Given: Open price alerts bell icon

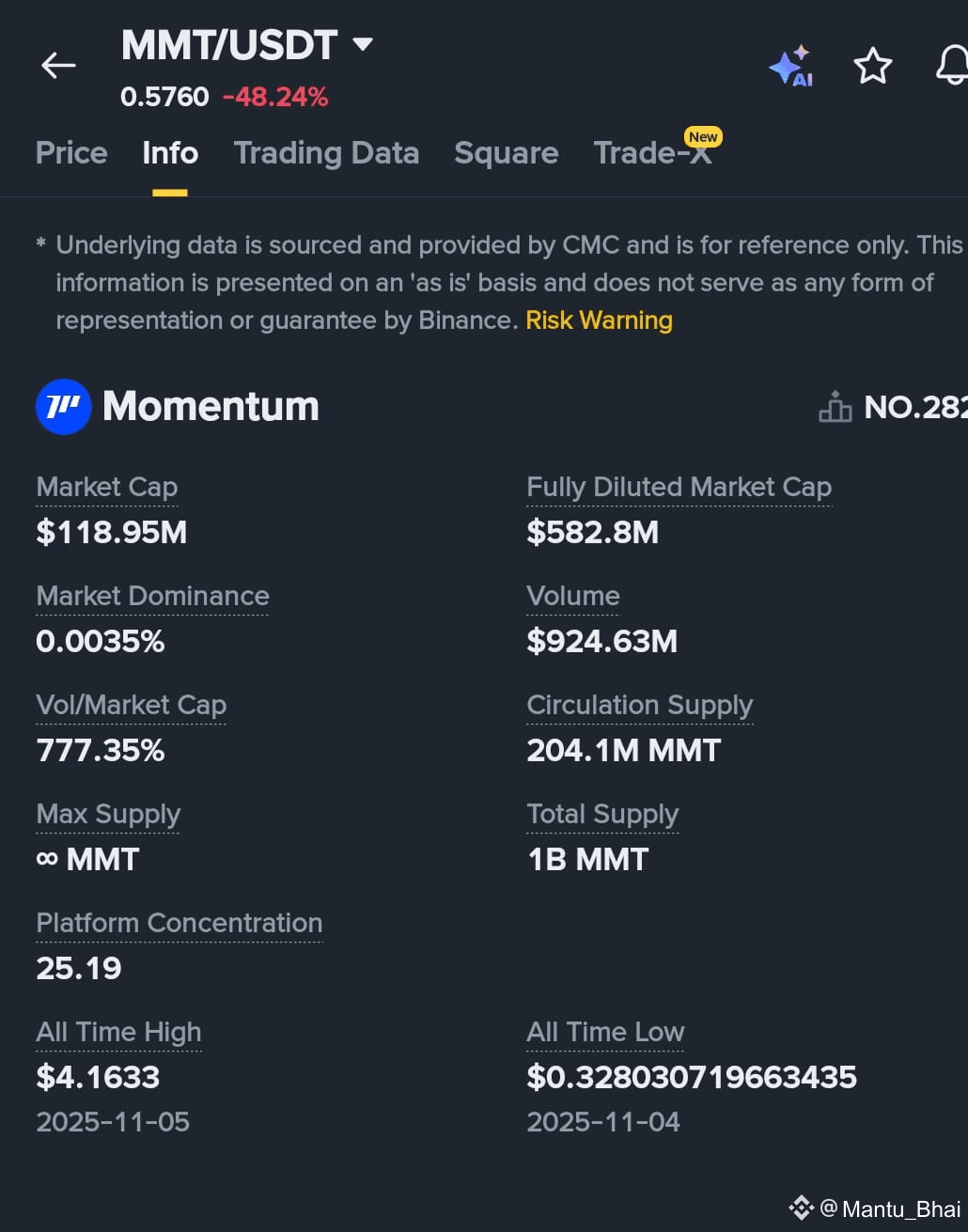Looking at the screenshot, I should (x=952, y=66).
